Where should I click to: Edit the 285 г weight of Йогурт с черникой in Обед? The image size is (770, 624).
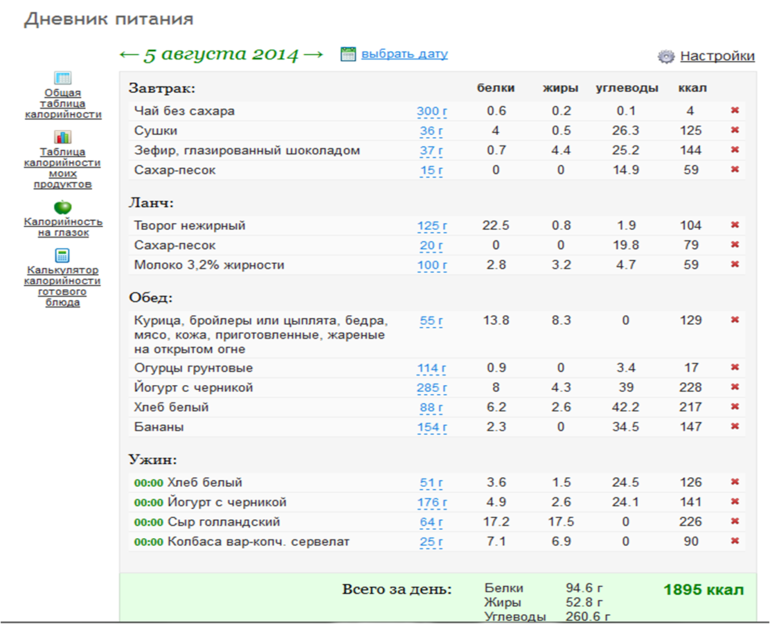pos(432,388)
